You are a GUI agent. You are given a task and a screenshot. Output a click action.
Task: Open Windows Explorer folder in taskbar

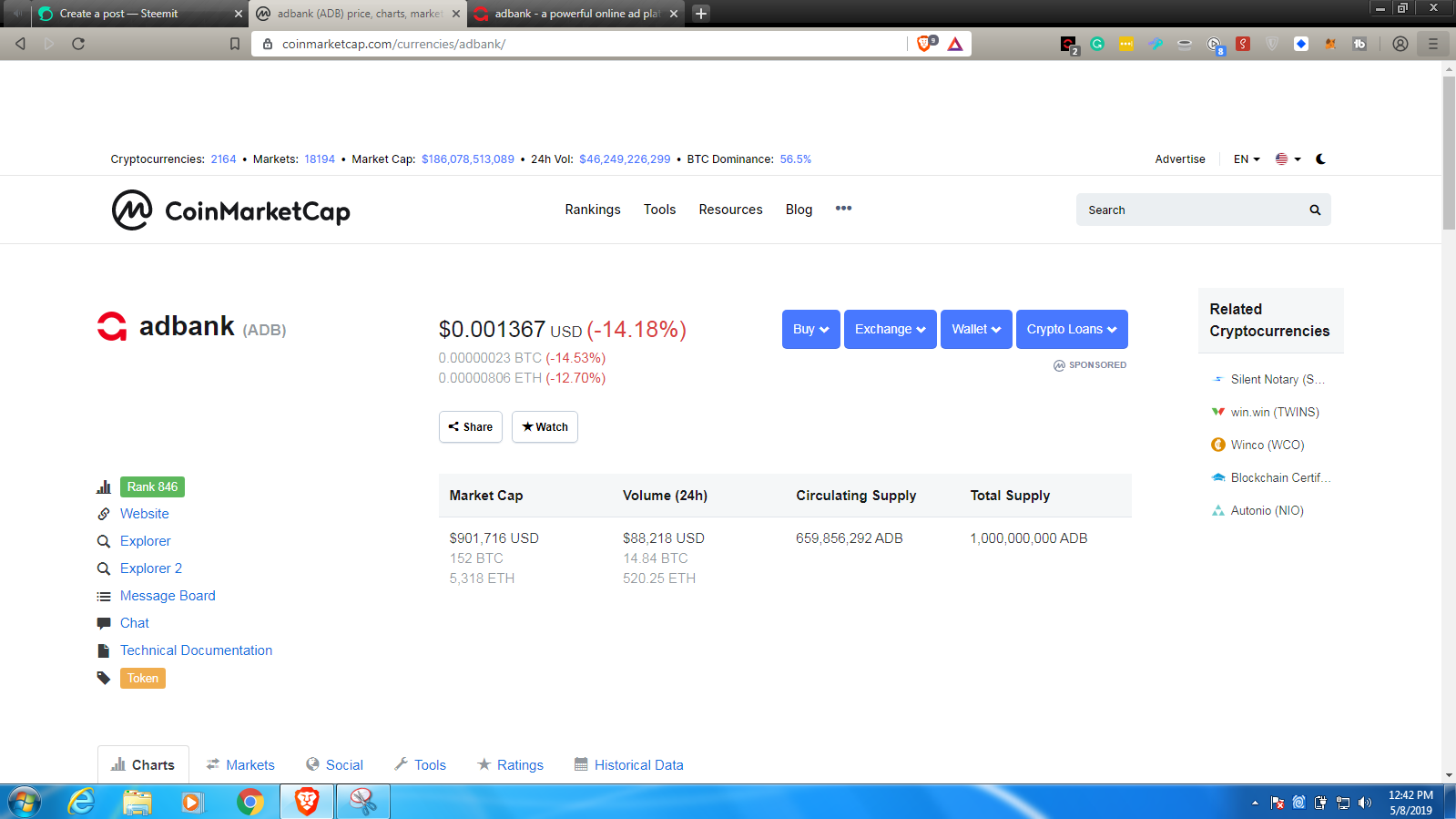[137, 802]
